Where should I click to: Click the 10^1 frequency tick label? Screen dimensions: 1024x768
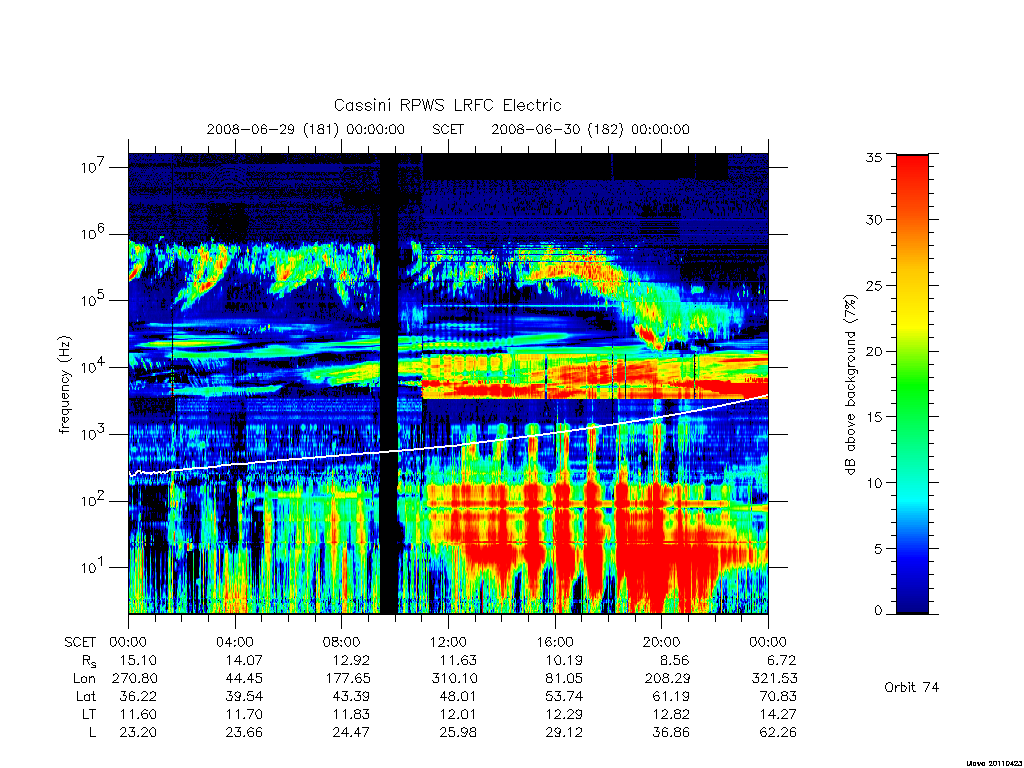[95, 566]
